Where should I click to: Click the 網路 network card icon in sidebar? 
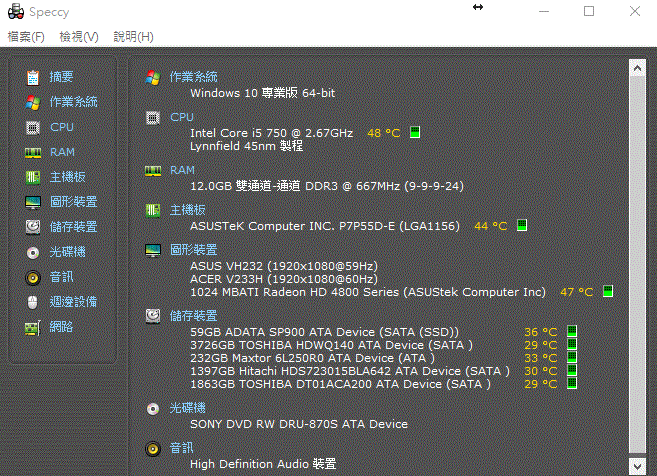(33, 327)
